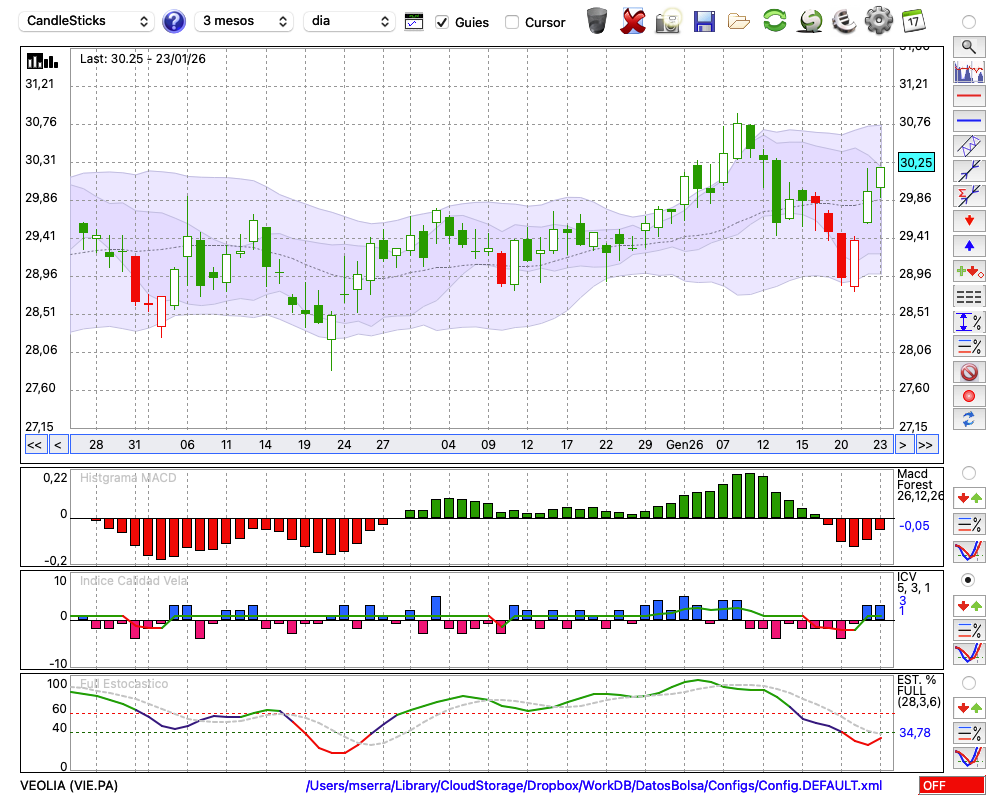
Task: Open the blue question mark help
Action: [174, 21]
